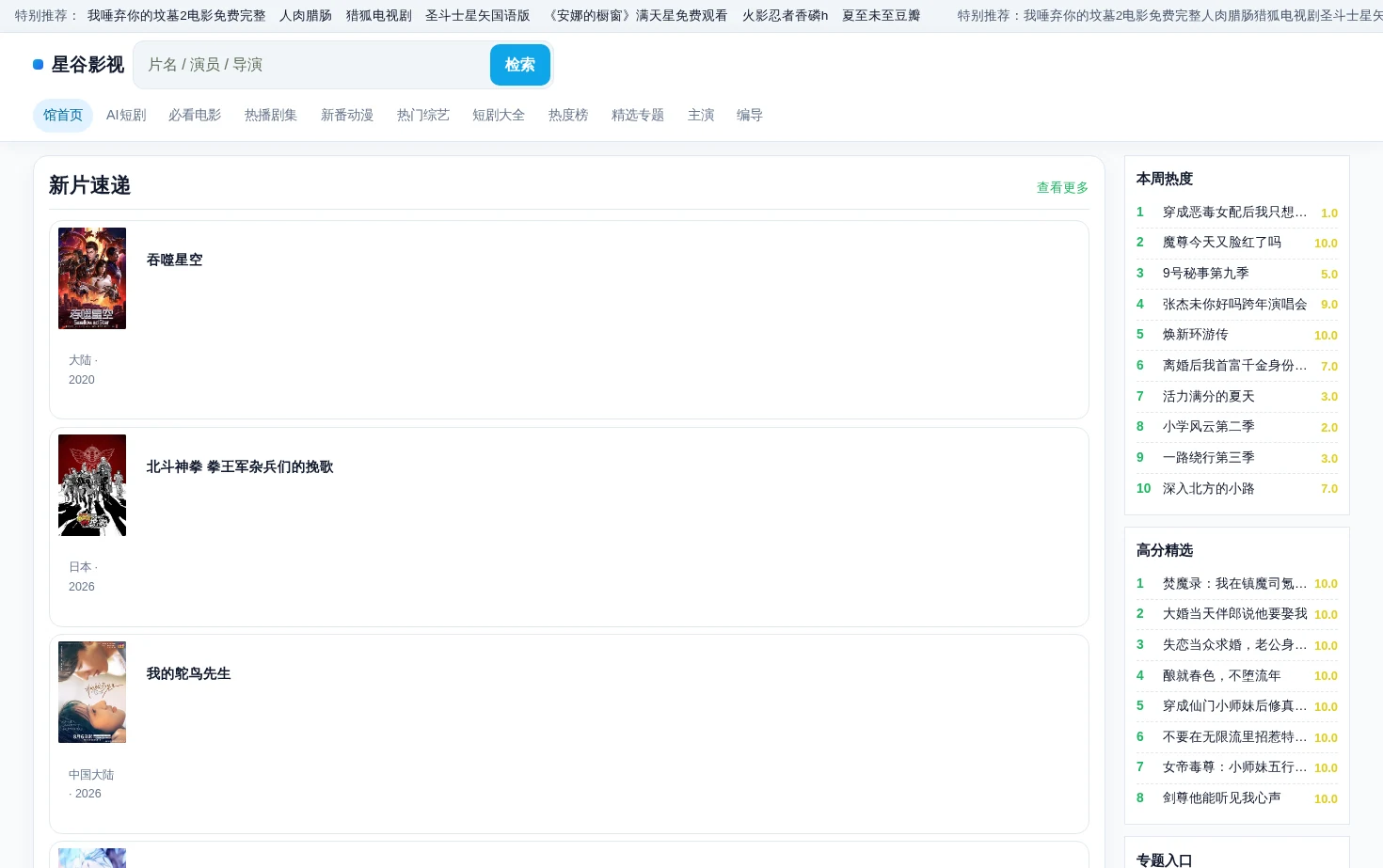1383x868 pixels.
Task: Open the 馆首页 nav tab
Action: (63, 116)
